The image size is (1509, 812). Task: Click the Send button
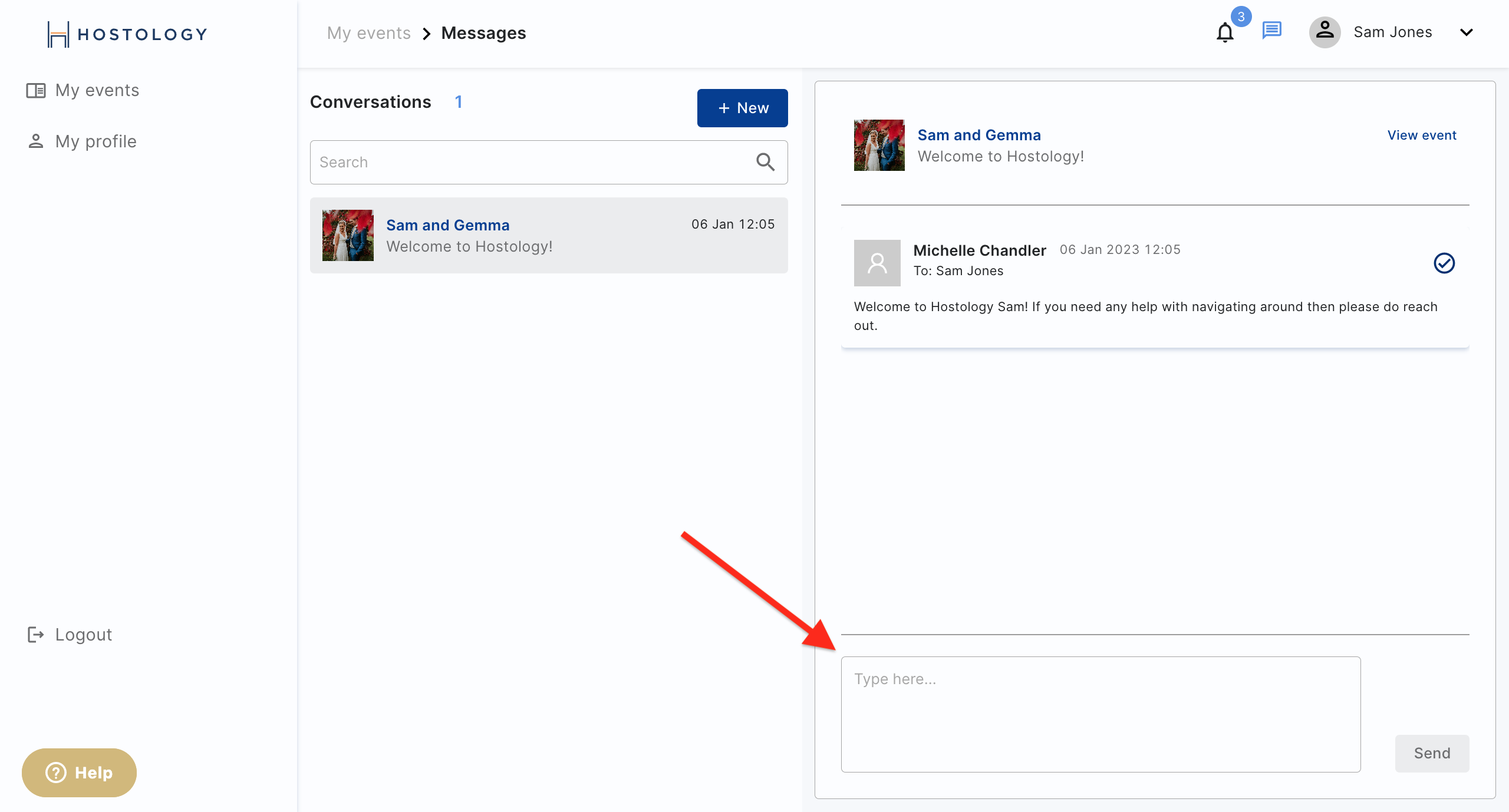pos(1432,753)
